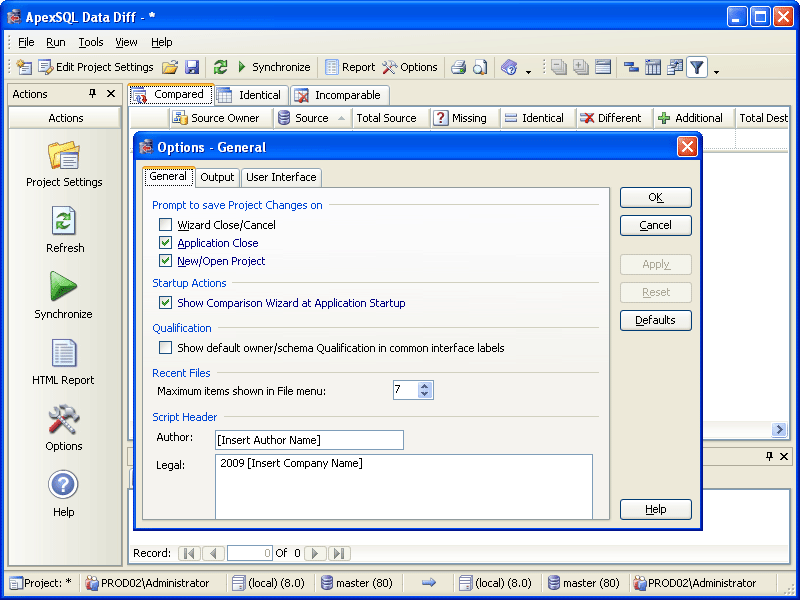The height and width of the screenshot is (600, 800).
Task: Click the Author name input field
Action: click(x=309, y=440)
